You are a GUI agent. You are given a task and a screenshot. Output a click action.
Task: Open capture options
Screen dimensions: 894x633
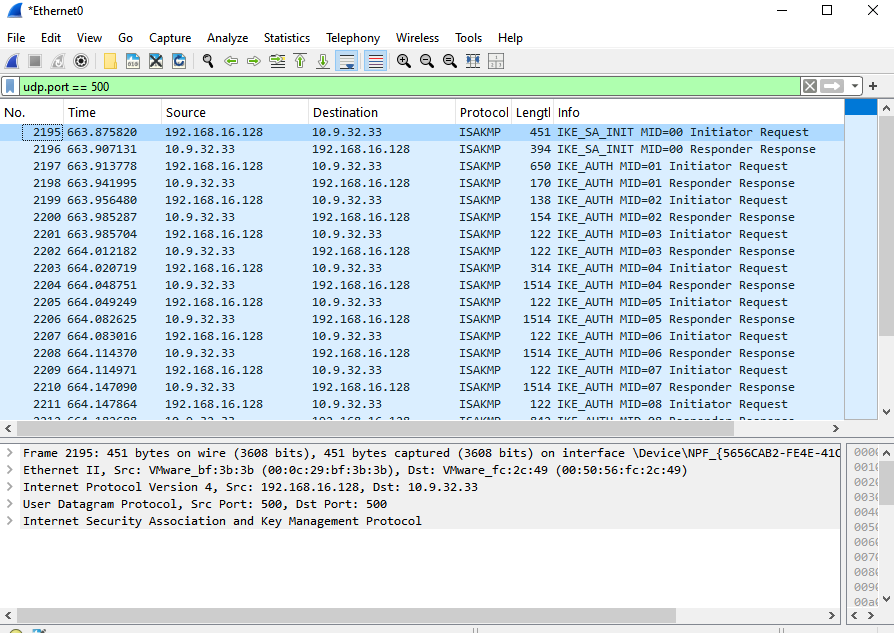pos(82,61)
